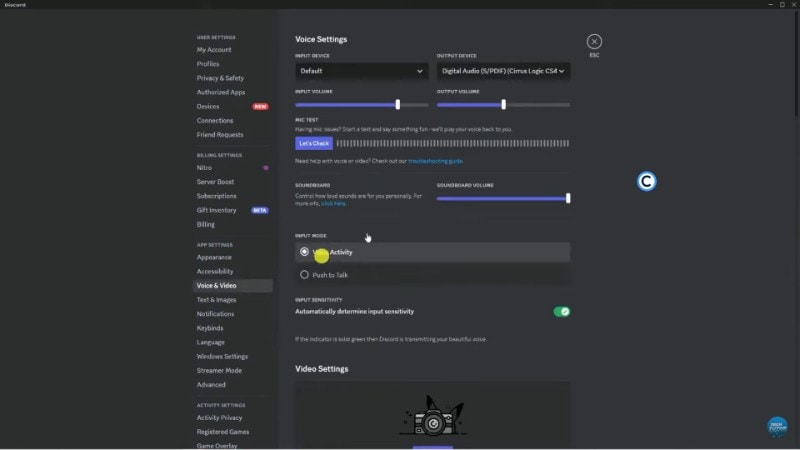Click the soundboard volume slider handle
This screenshot has height=450, width=800.
(567, 198)
